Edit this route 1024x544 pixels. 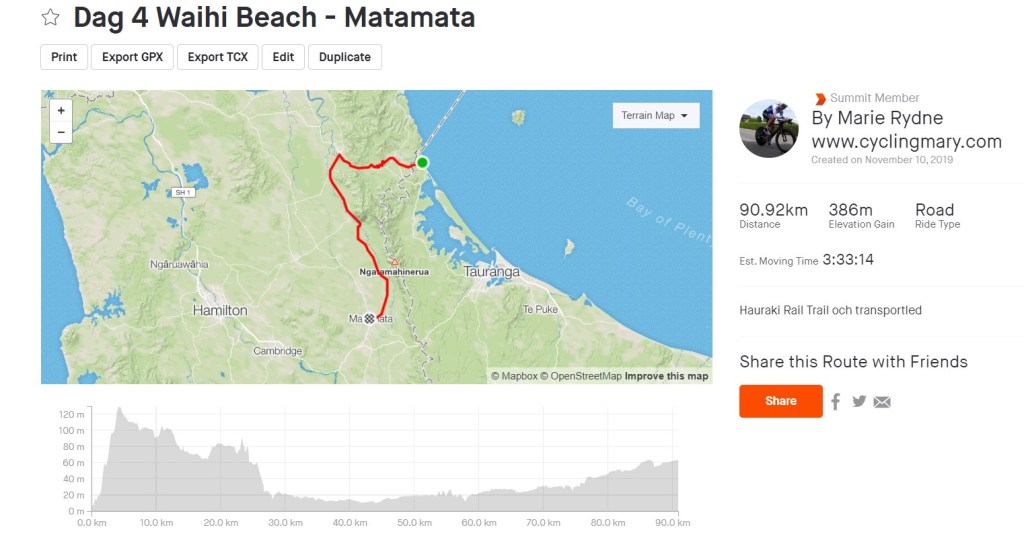[283, 57]
